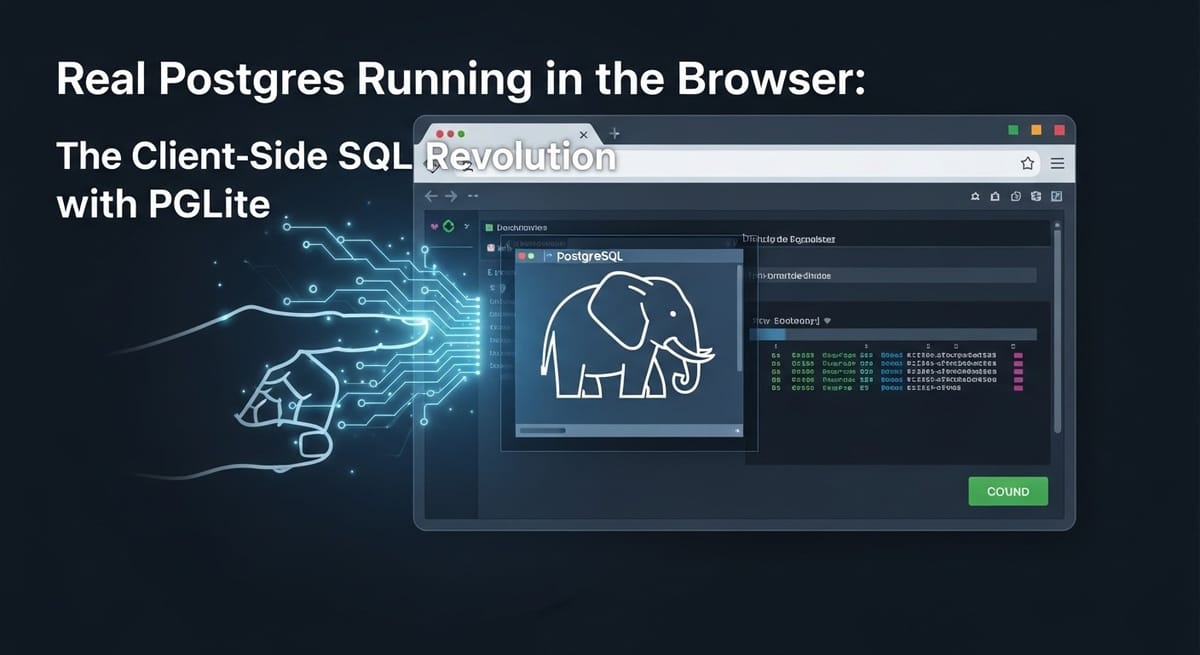
Task: Open the browser hamburger menu
Action: (1057, 164)
